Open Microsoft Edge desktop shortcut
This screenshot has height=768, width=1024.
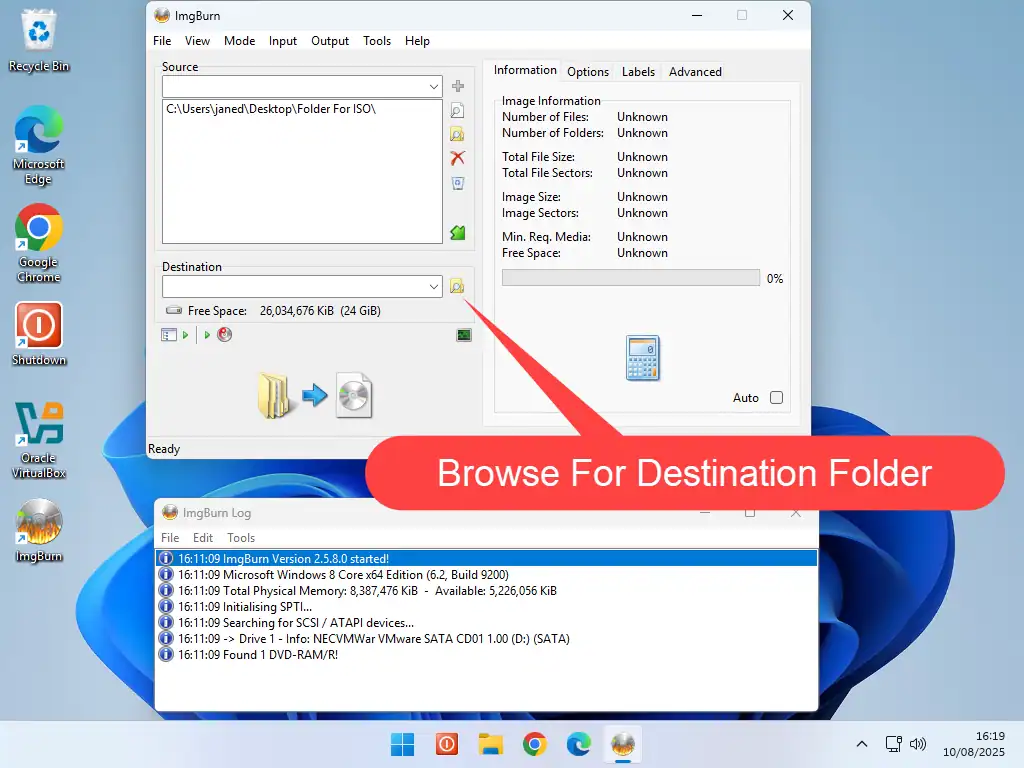point(39,145)
